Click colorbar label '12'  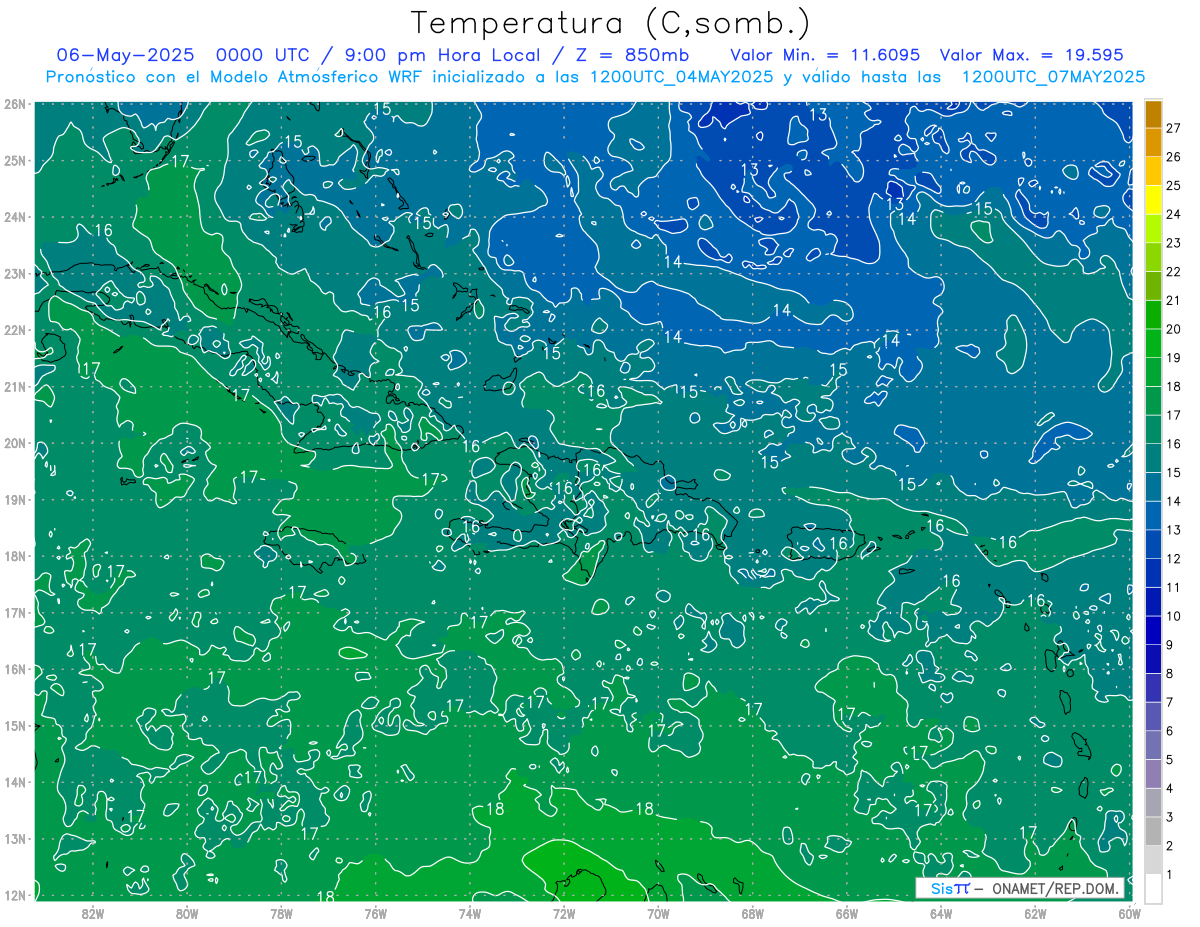1174,558
